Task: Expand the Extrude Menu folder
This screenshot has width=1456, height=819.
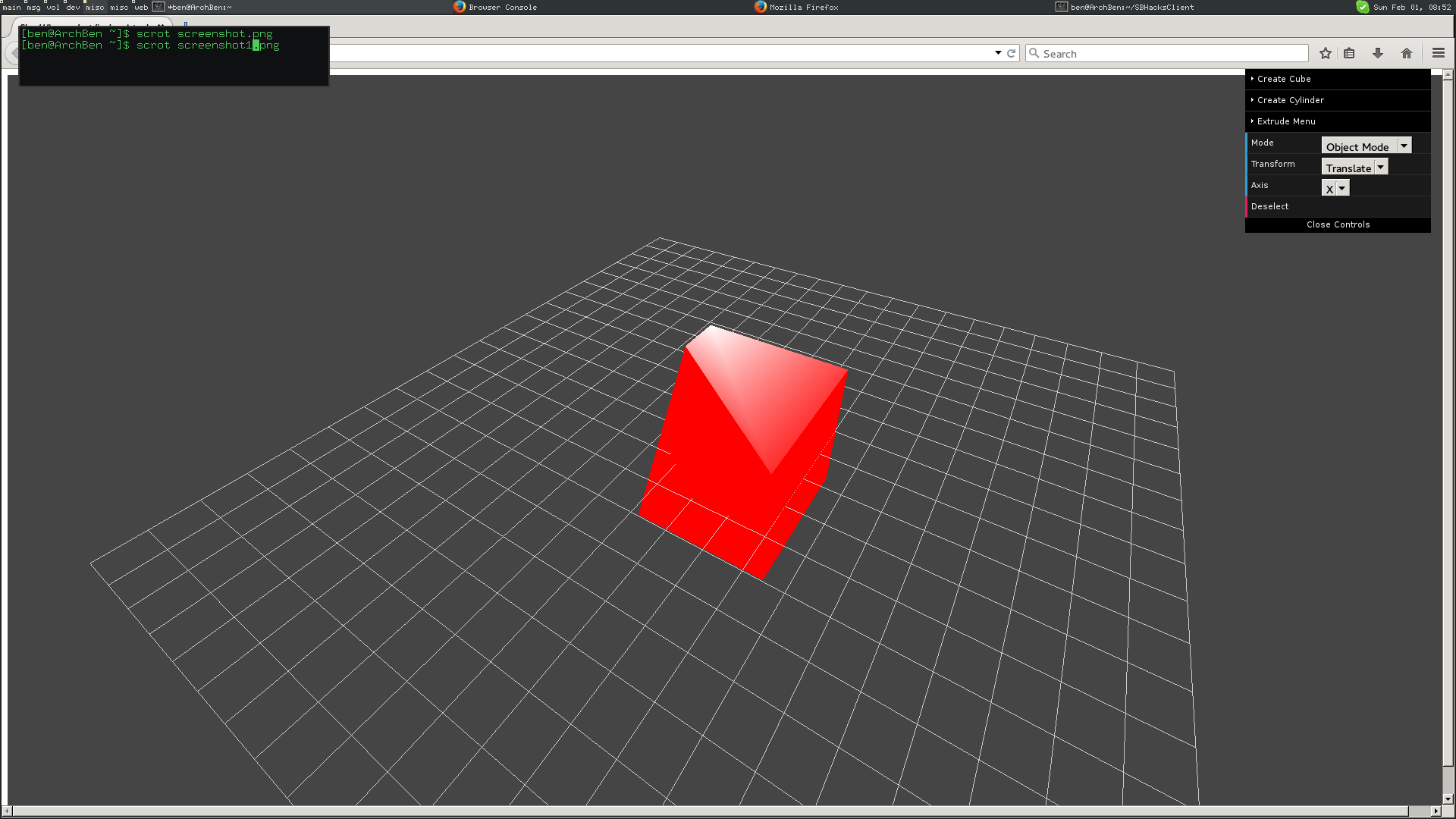Action: pos(1286,121)
